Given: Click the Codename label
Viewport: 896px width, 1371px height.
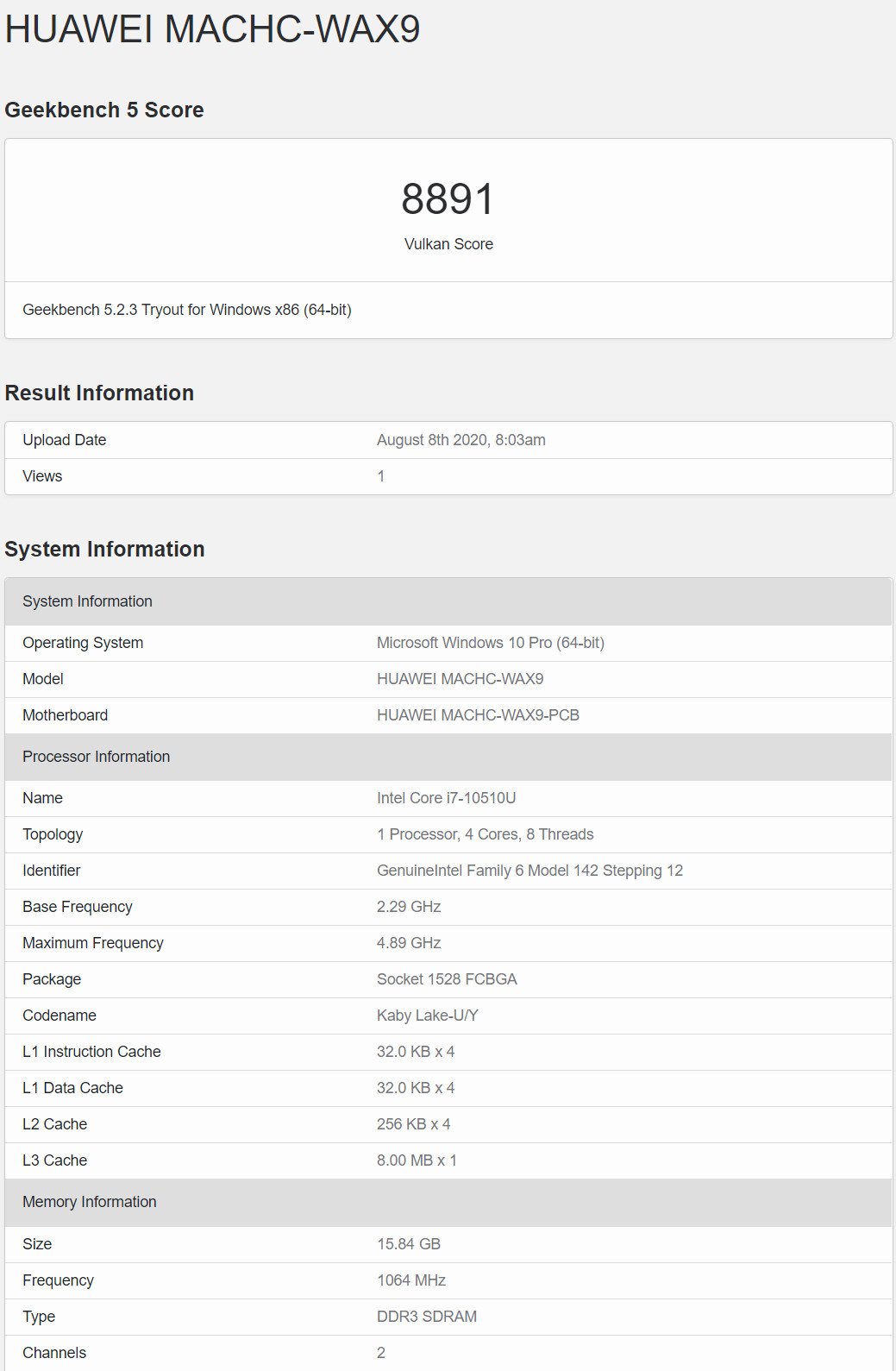Looking at the screenshot, I should [60, 1016].
